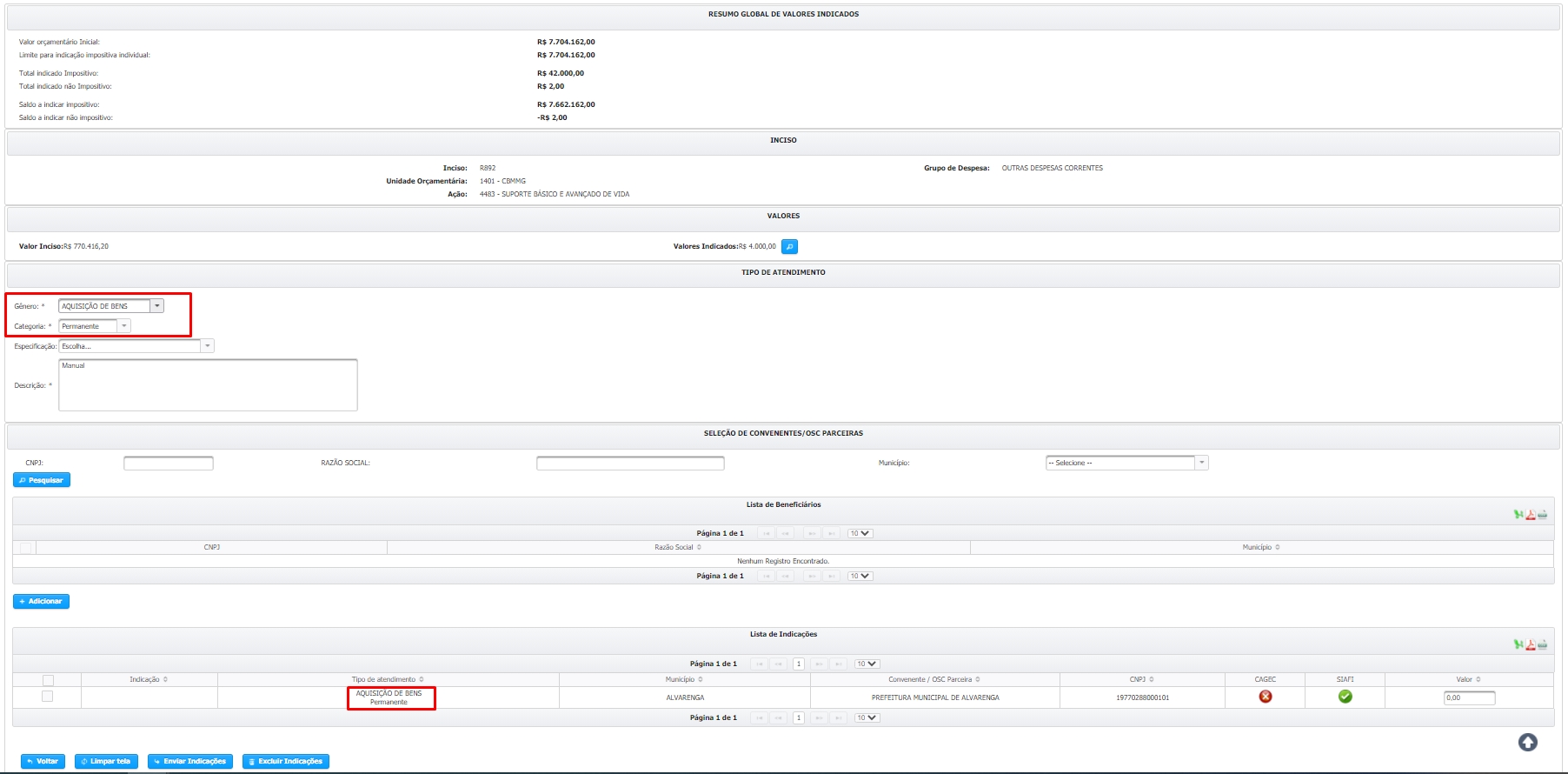This screenshot has width=1568, height=774.
Task: Toggle select-all checkbox in Lista de Beneficiários
Action: pos(26,548)
